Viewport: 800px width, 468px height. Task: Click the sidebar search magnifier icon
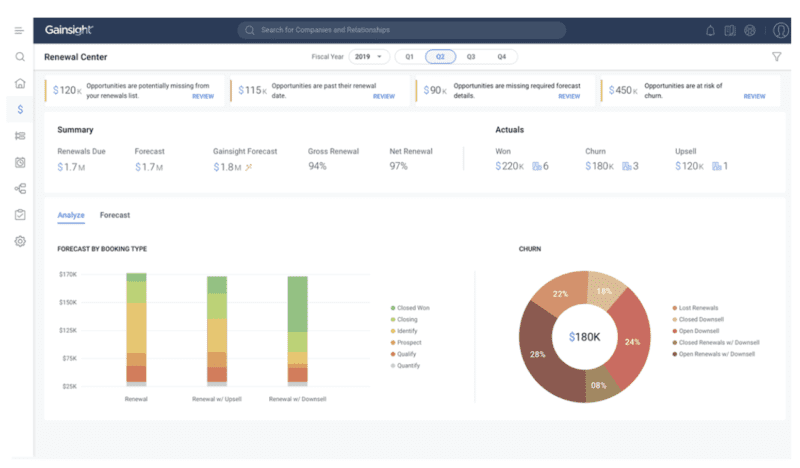pos(19,57)
